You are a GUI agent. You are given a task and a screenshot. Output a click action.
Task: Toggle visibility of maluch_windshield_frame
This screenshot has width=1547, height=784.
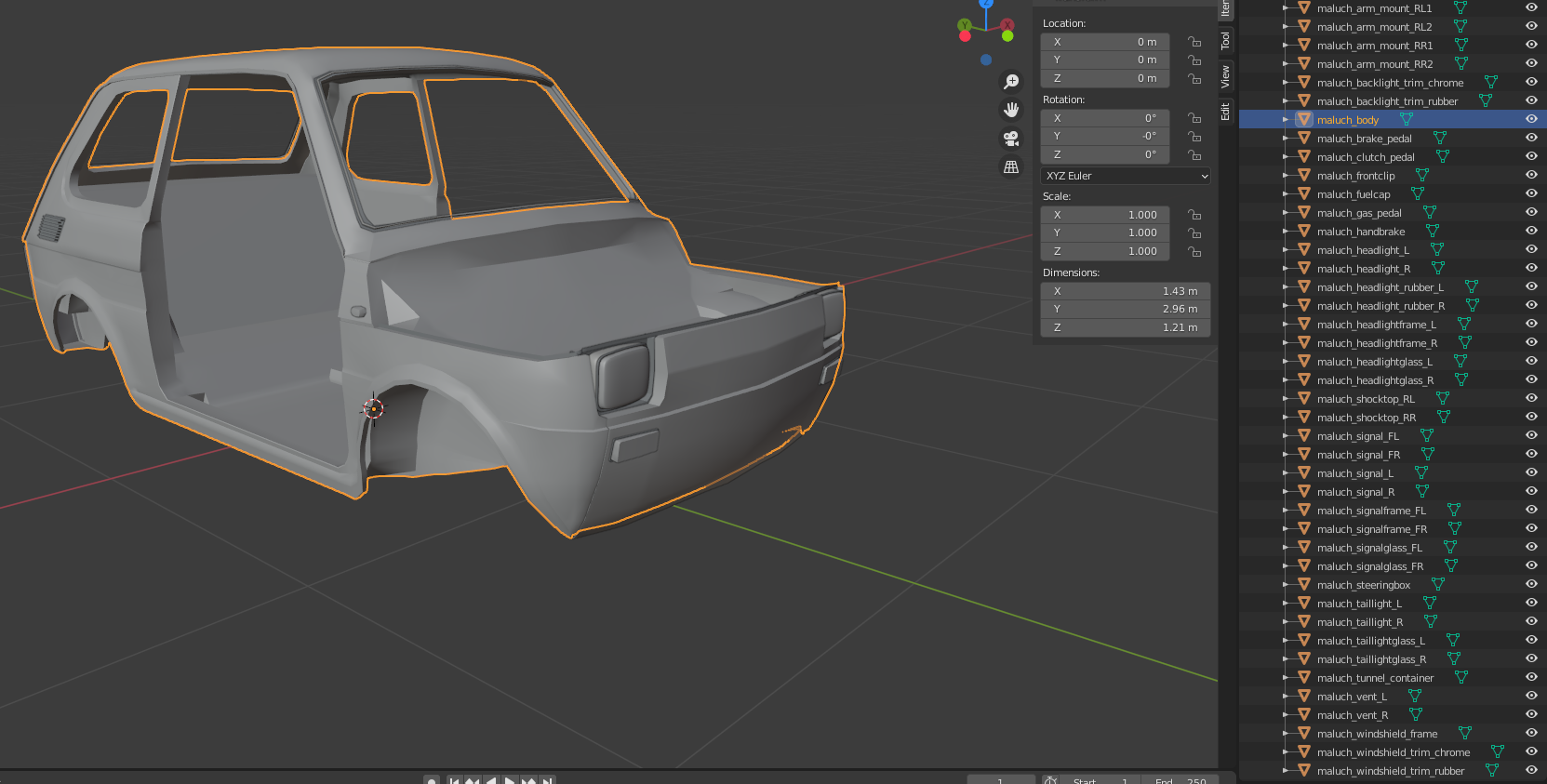click(x=1531, y=733)
